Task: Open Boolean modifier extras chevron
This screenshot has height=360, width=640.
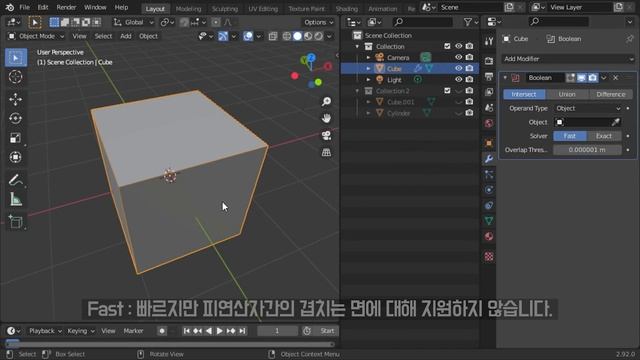Action: pyautogui.click(x=604, y=78)
